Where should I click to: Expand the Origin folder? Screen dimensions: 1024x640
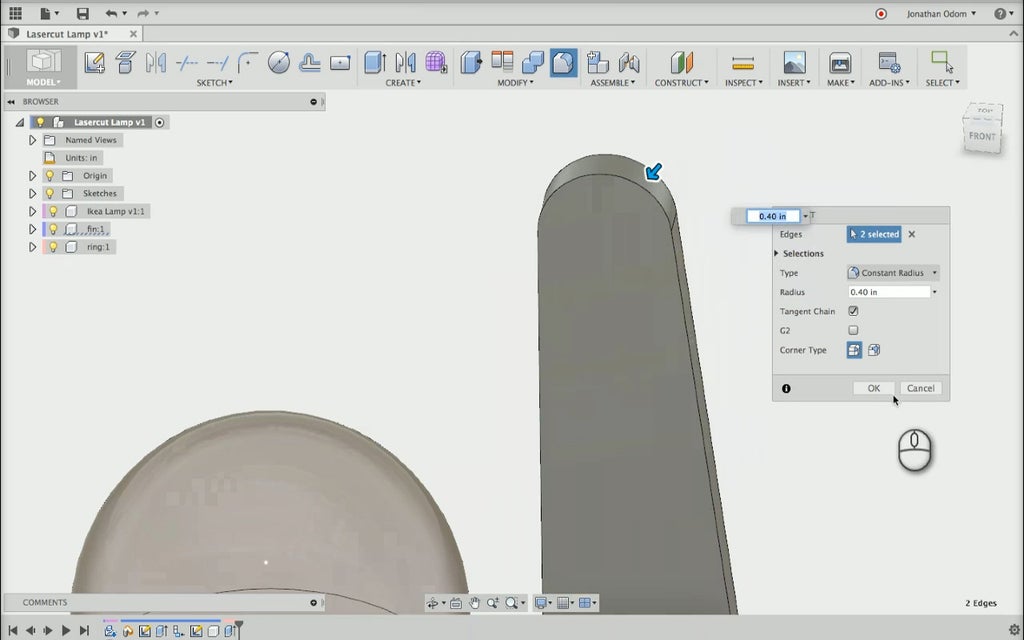coord(32,176)
